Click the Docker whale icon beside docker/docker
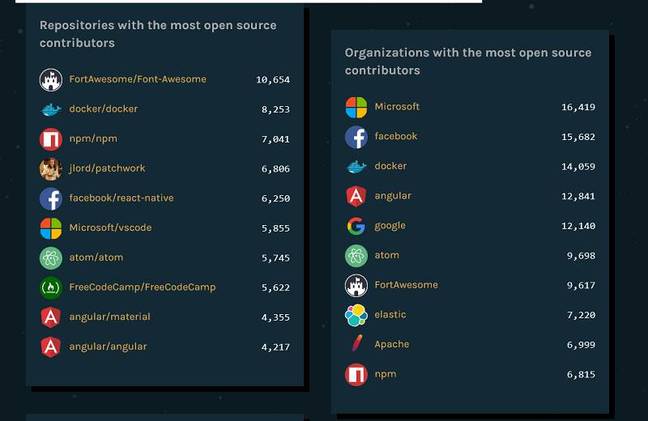648x421 pixels. [51, 109]
